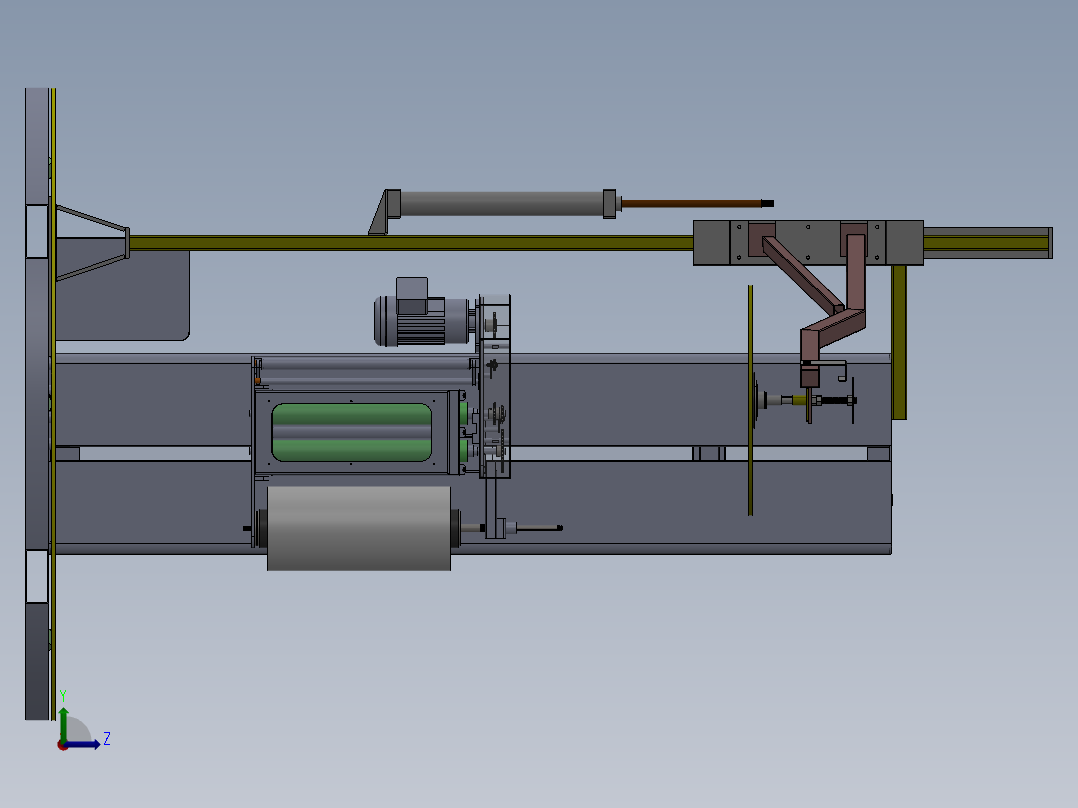
Task: Select the electric motor body with cooling fins
Action: [421, 320]
